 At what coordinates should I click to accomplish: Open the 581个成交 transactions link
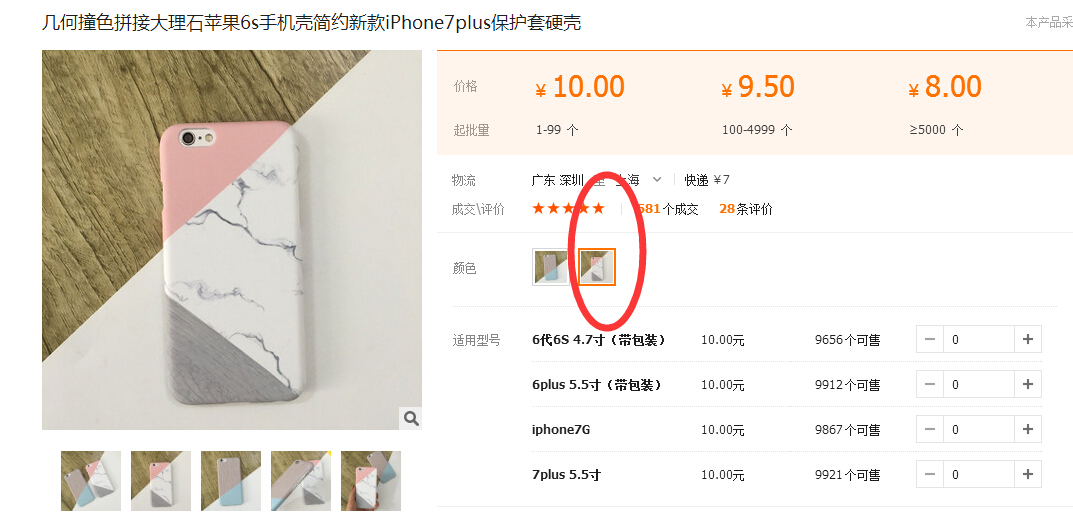668,209
